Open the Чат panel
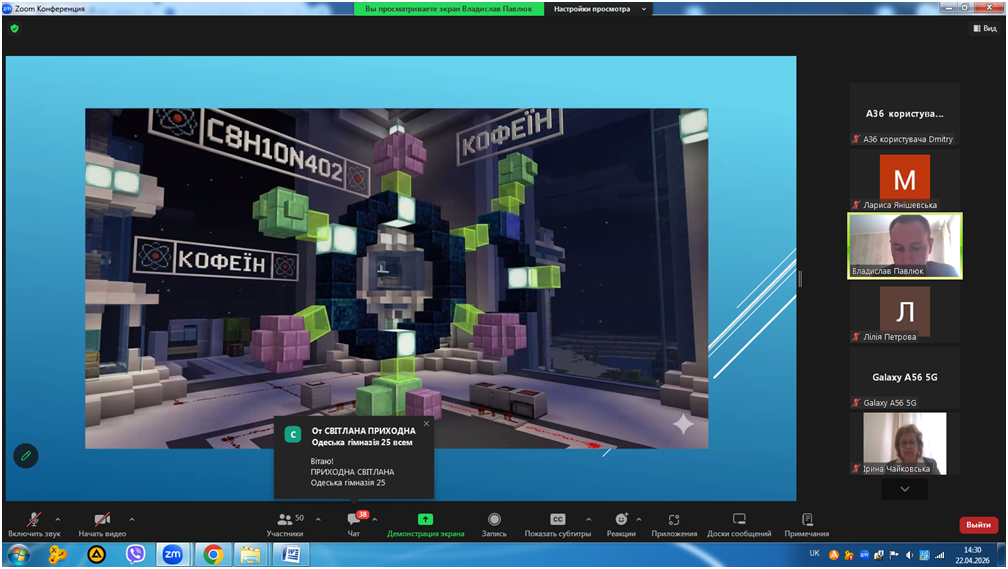 [353, 522]
